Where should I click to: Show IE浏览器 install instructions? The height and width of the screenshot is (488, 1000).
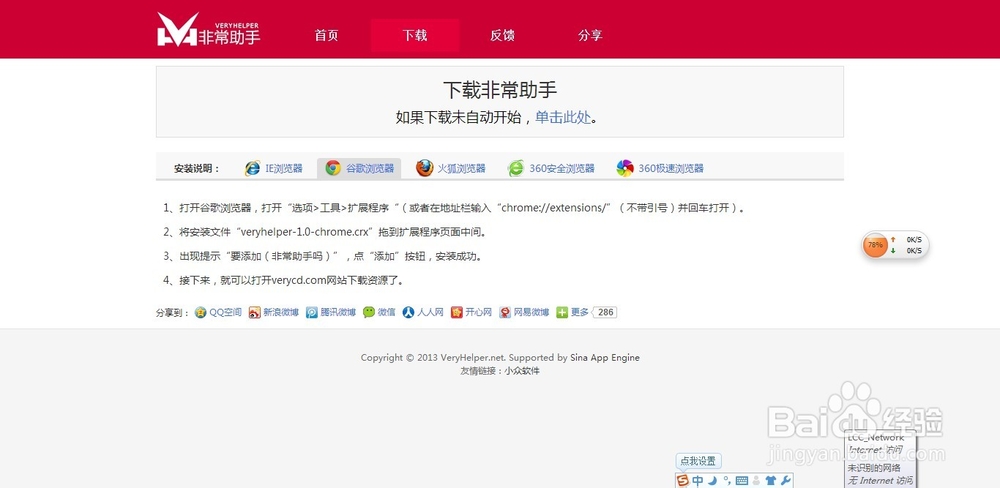click(x=283, y=168)
